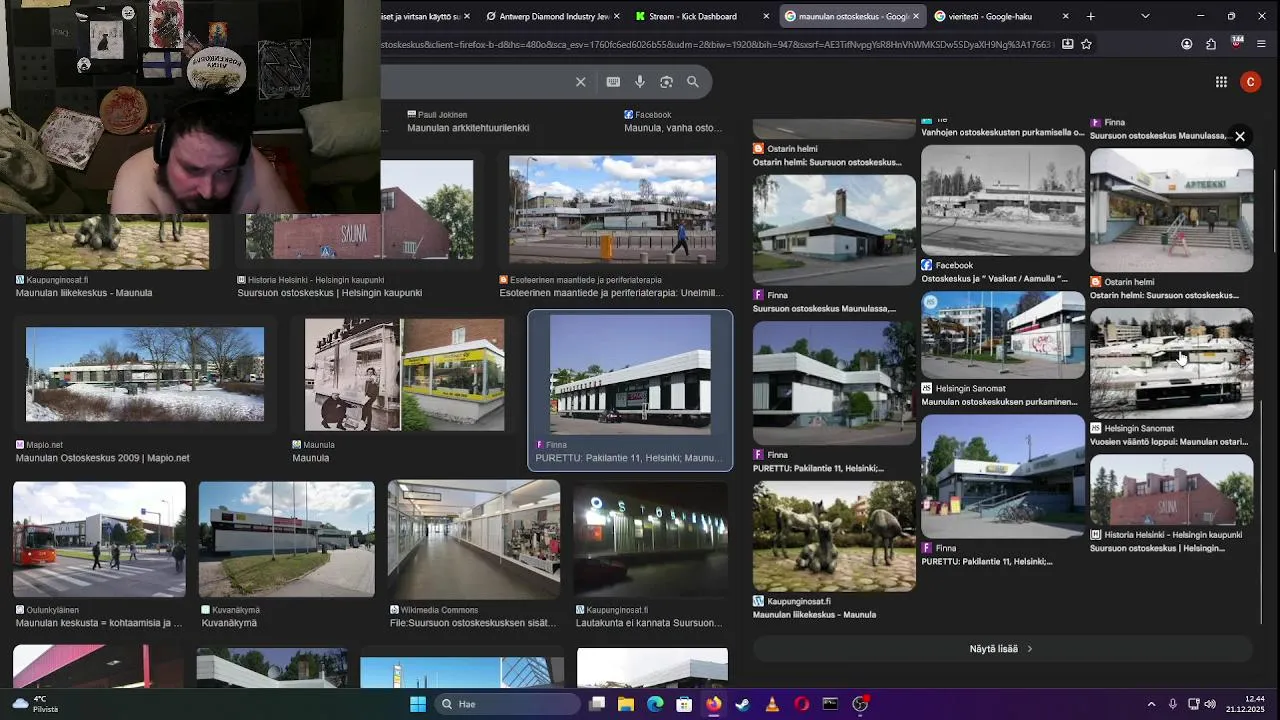The width and height of the screenshot is (1280, 720).
Task: Open Esoteerinen maantiede ja periferiaterapia result
Action: click(x=611, y=293)
